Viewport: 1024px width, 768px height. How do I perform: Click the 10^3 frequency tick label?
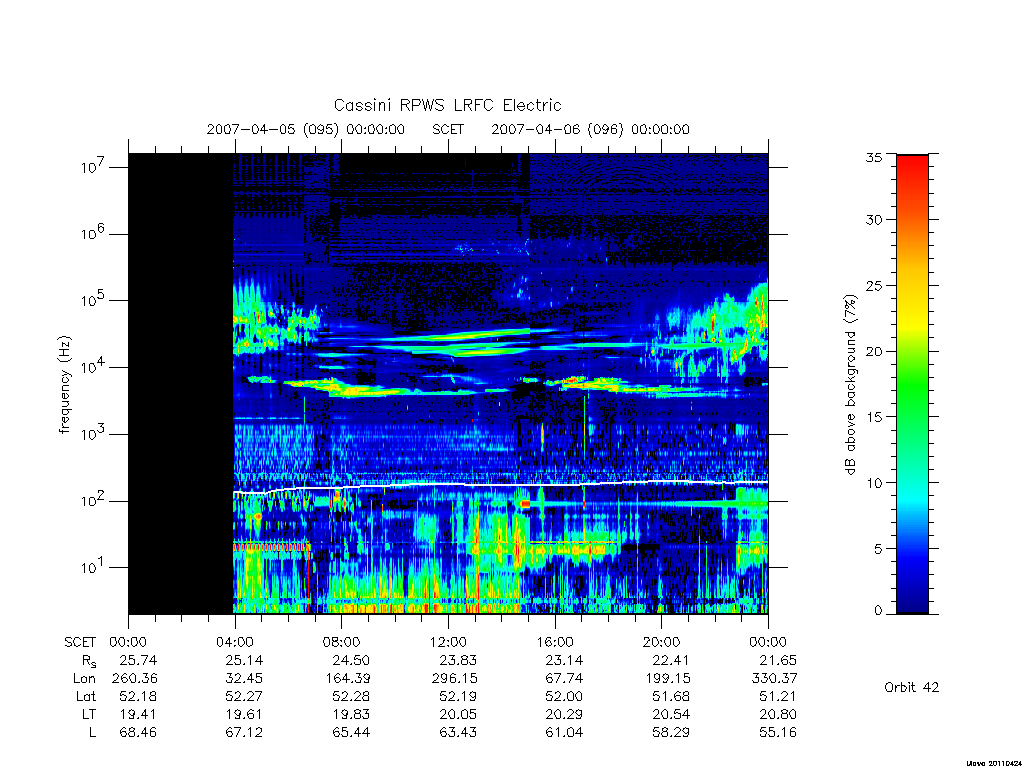[x=94, y=433]
